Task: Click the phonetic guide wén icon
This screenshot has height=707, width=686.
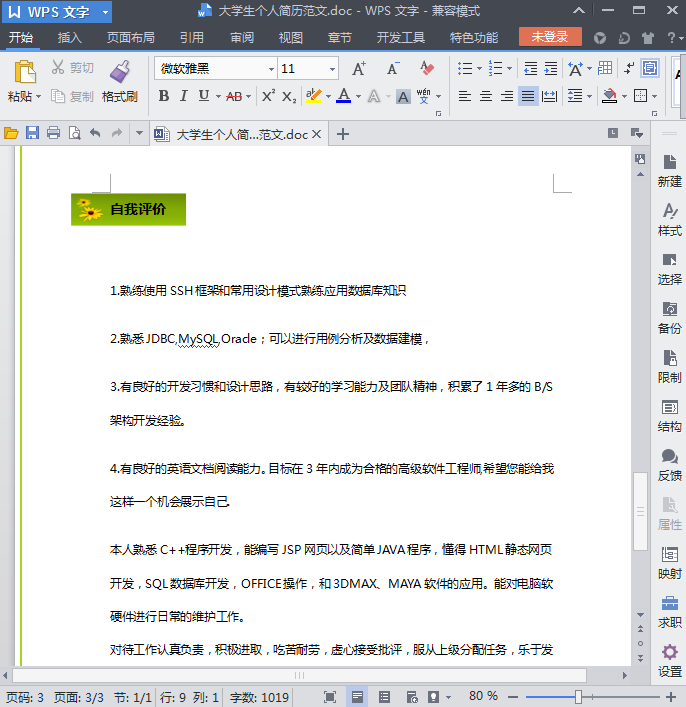Action: pos(424,96)
